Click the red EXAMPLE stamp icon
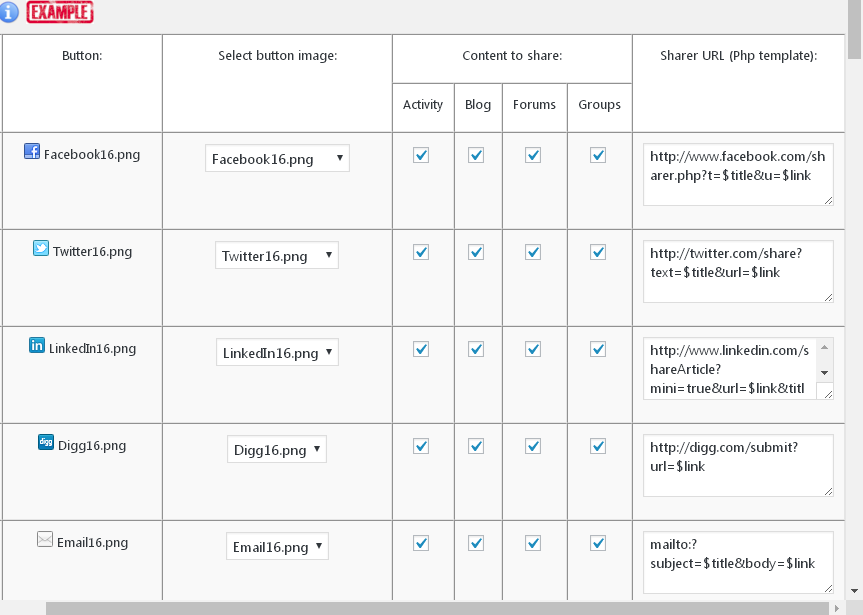The height and width of the screenshot is (615, 863). coord(60,12)
